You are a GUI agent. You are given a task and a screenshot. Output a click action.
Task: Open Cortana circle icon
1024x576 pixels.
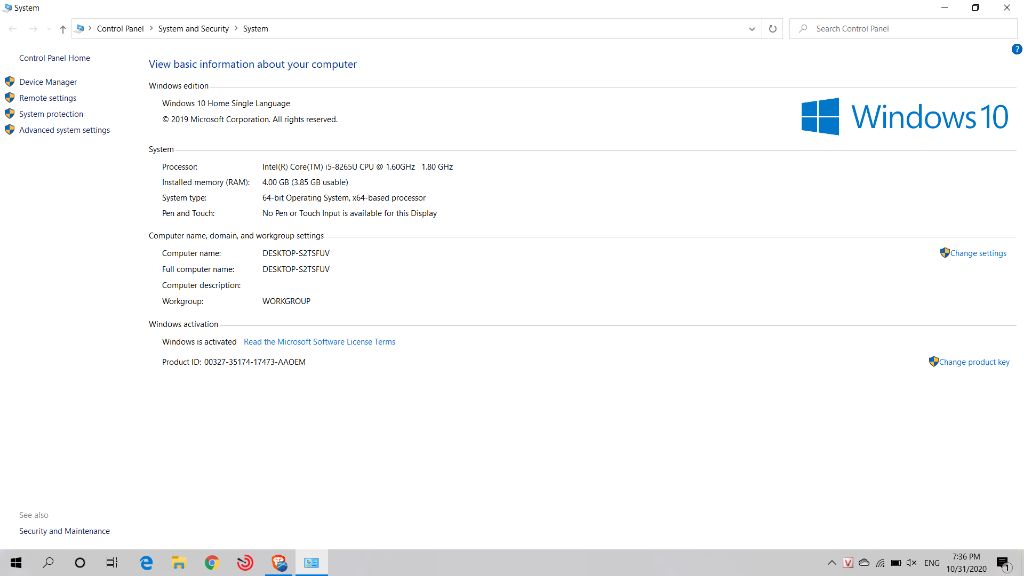[80, 562]
